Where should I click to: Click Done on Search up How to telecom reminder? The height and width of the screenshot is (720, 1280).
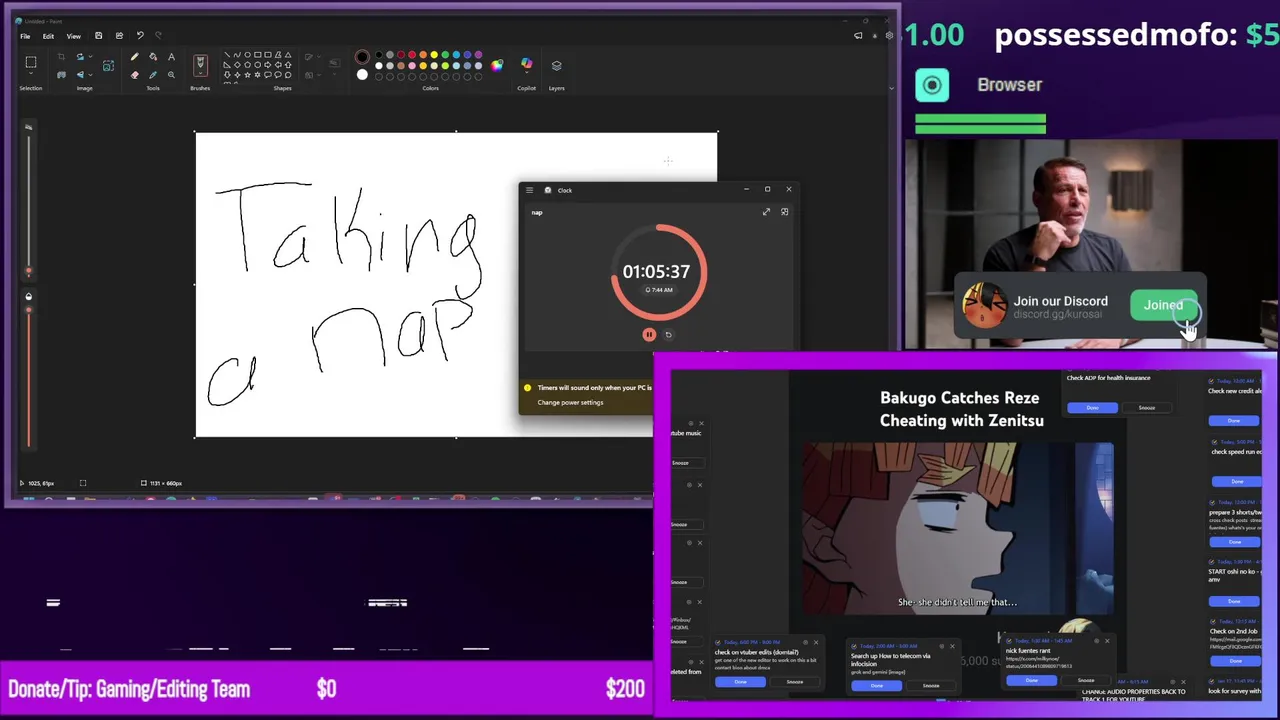coord(877,686)
